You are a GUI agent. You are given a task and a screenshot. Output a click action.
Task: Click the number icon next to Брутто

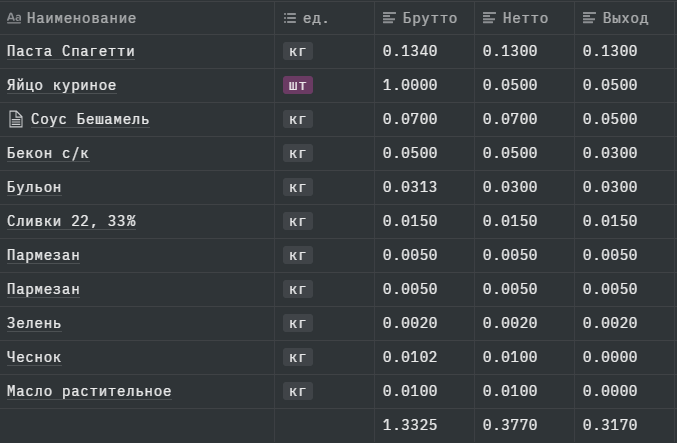point(390,18)
